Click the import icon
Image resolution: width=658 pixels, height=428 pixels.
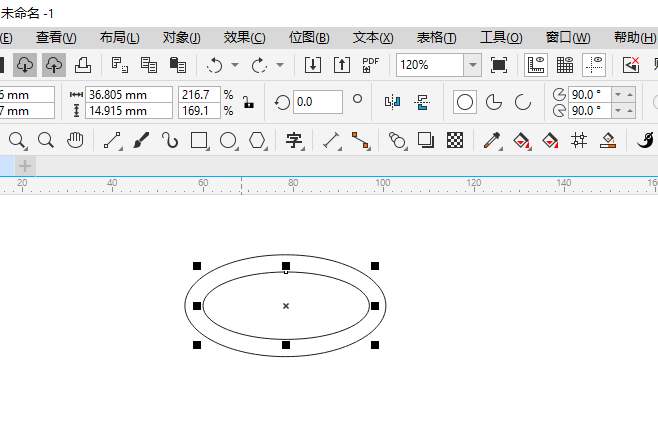(313, 65)
